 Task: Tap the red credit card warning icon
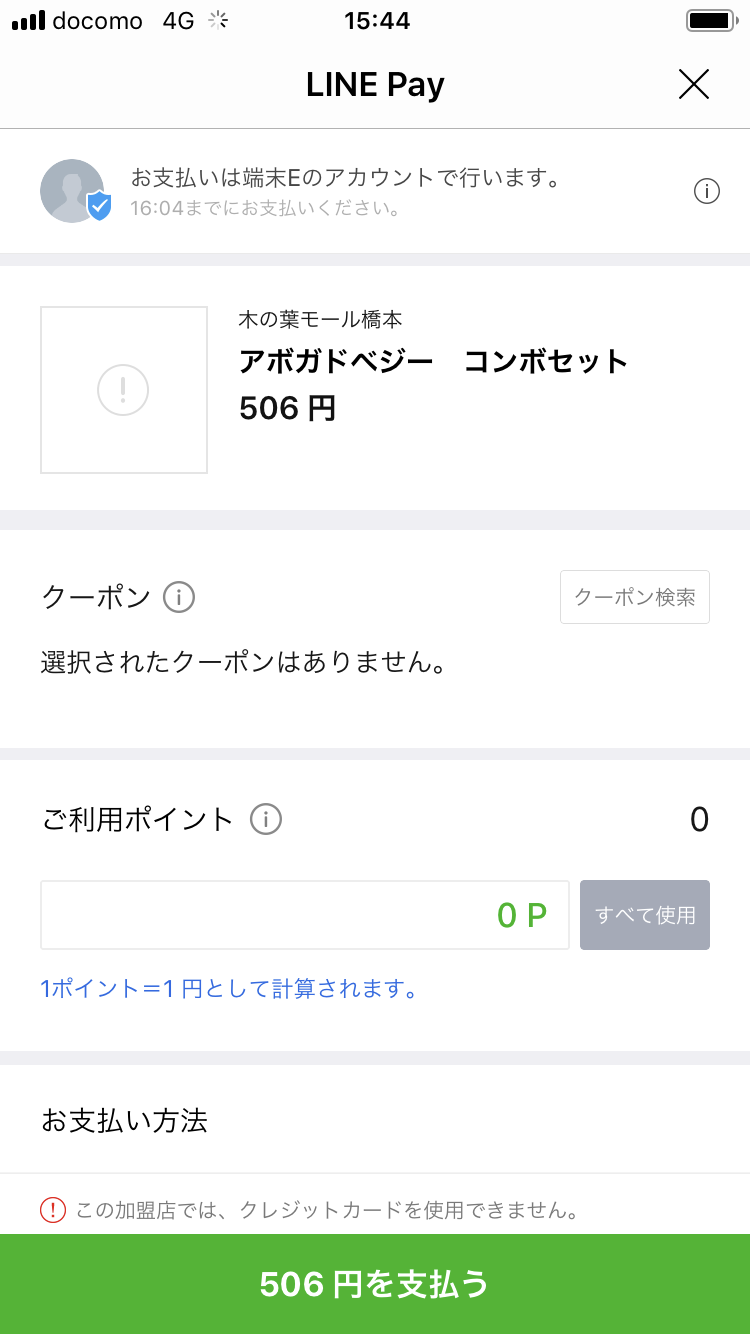coord(53,1210)
